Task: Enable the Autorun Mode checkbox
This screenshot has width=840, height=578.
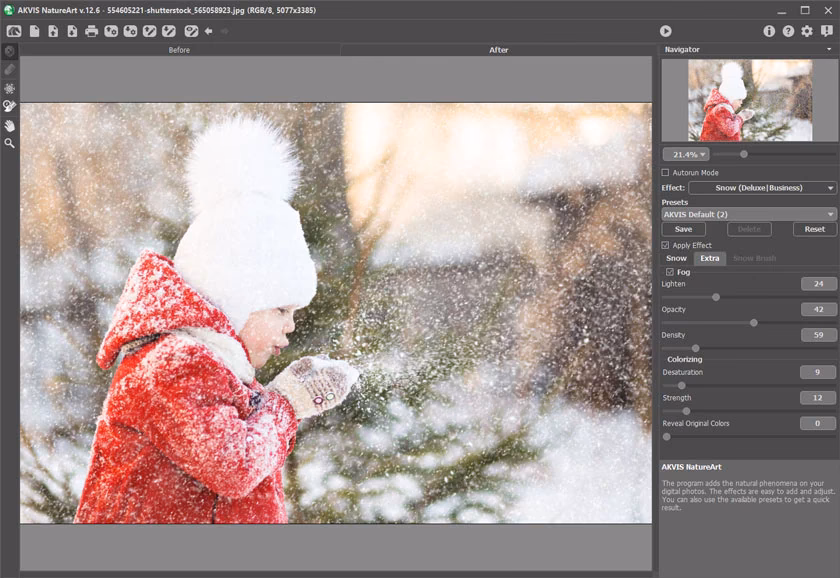Action: coord(666,173)
